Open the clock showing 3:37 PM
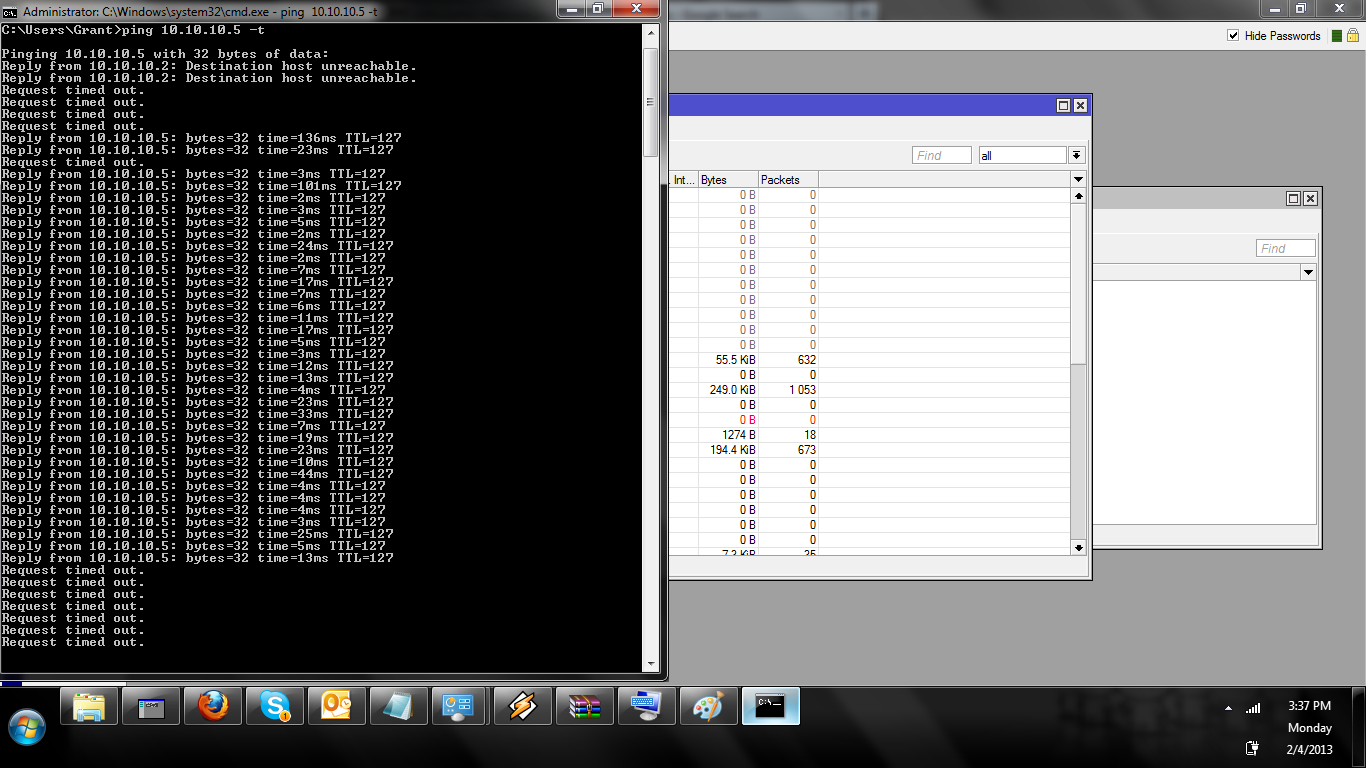This screenshot has width=1366, height=768. click(x=1310, y=706)
